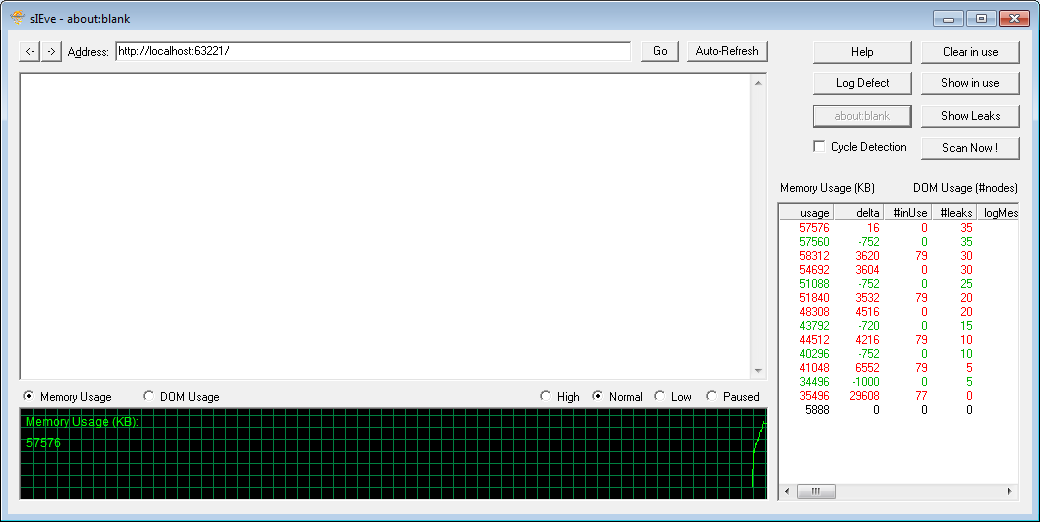Click the sIEve app icon in title bar
The height and width of the screenshot is (522, 1040).
click(x=18, y=18)
